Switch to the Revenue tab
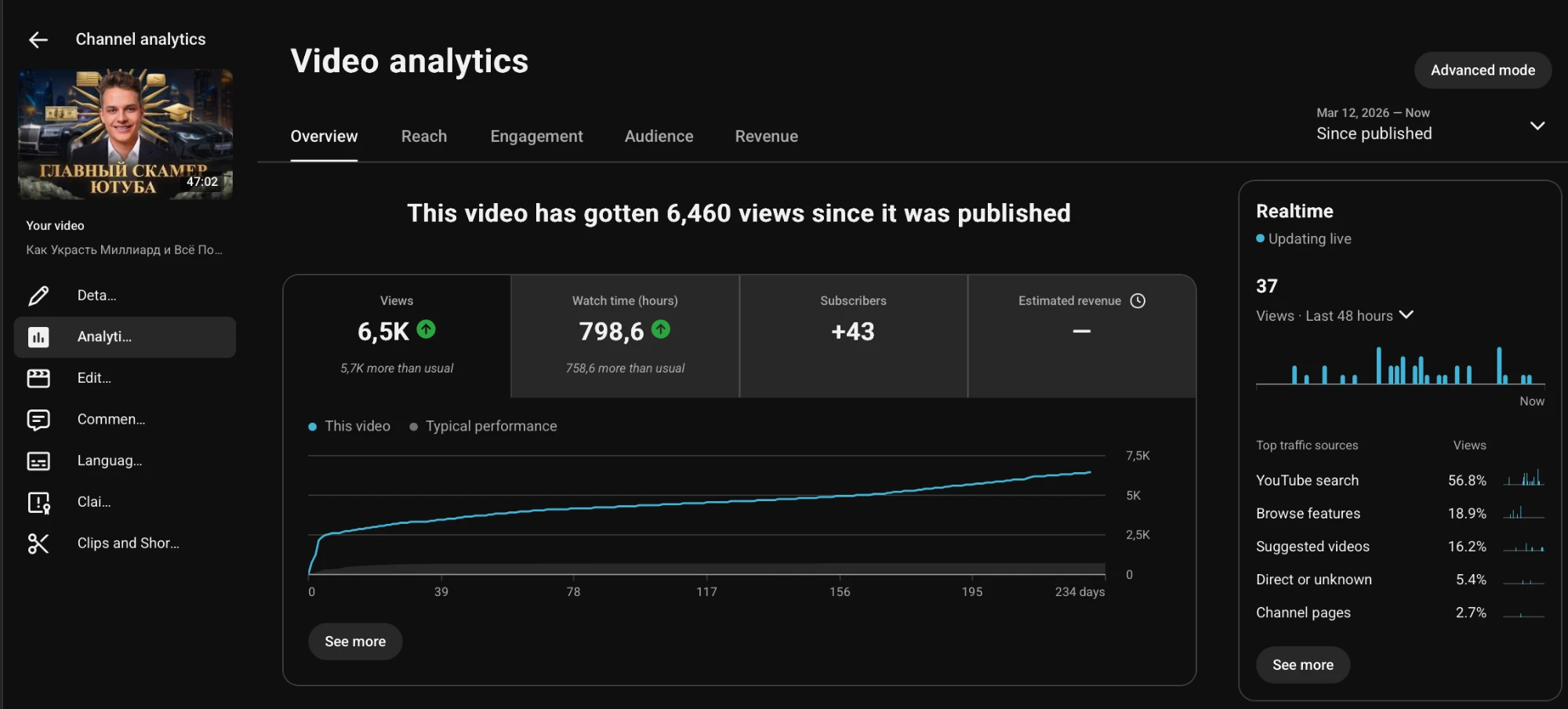This screenshot has width=1568, height=709. (766, 136)
